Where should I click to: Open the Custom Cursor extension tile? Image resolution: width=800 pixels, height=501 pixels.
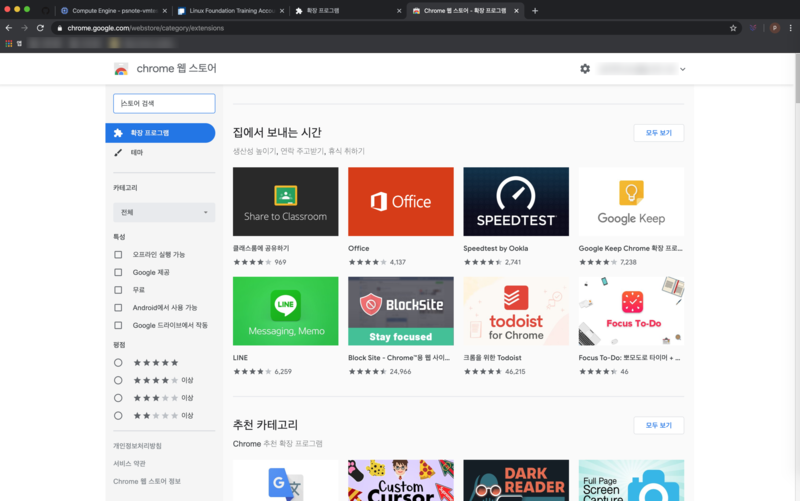pyautogui.click(x=401, y=480)
